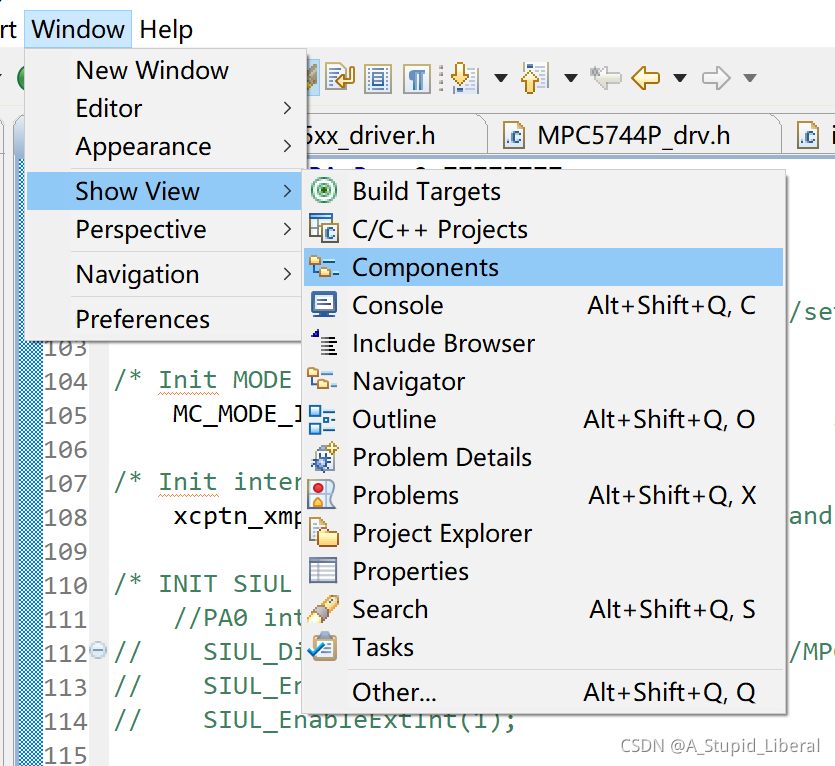Click the Forward navigation arrow
The height and width of the screenshot is (766, 835).
716,78
